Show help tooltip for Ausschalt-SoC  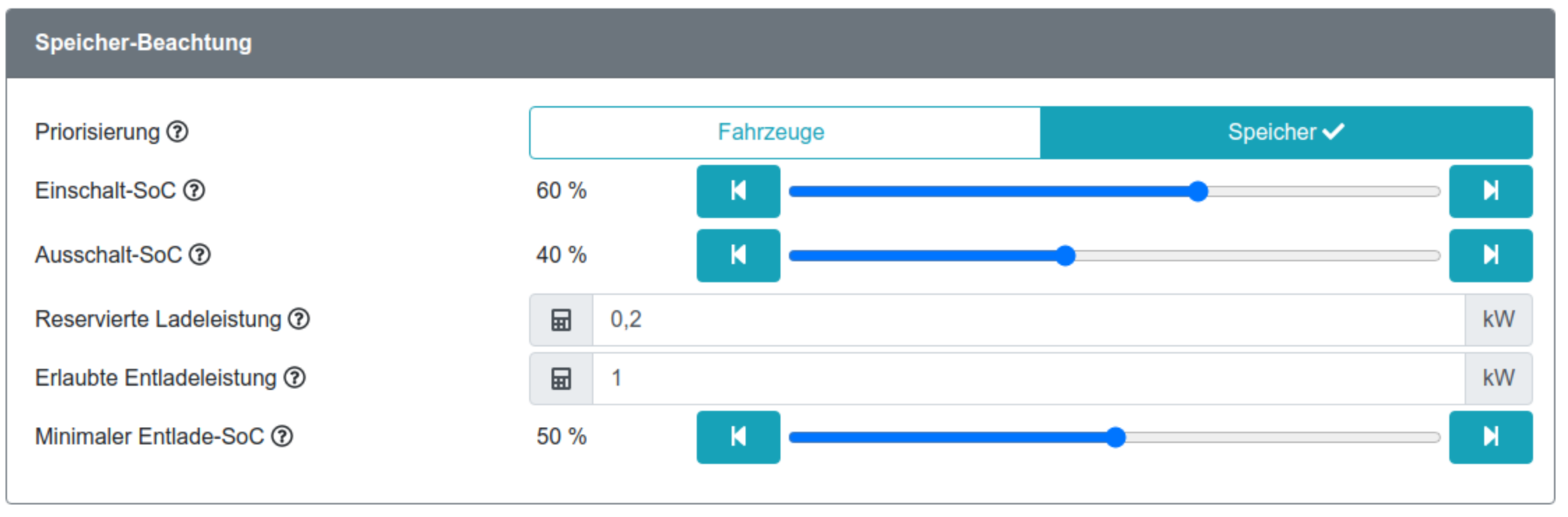tap(200, 254)
